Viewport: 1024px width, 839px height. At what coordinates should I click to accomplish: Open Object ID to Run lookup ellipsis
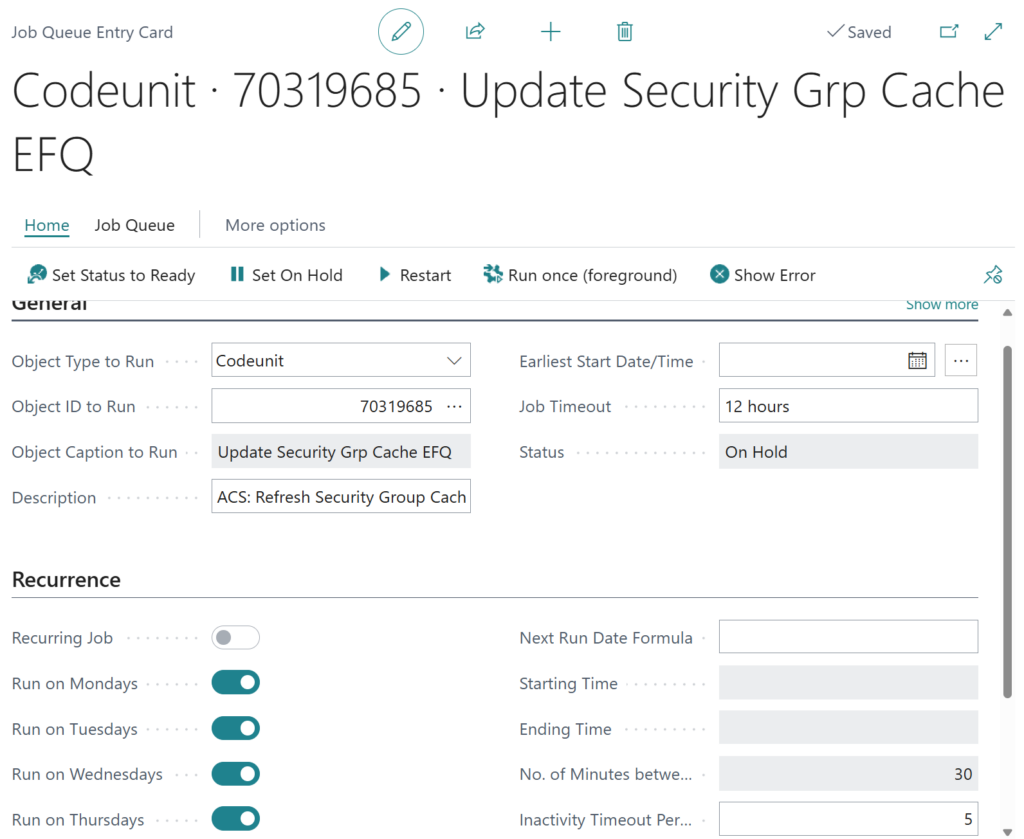point(454,406)
